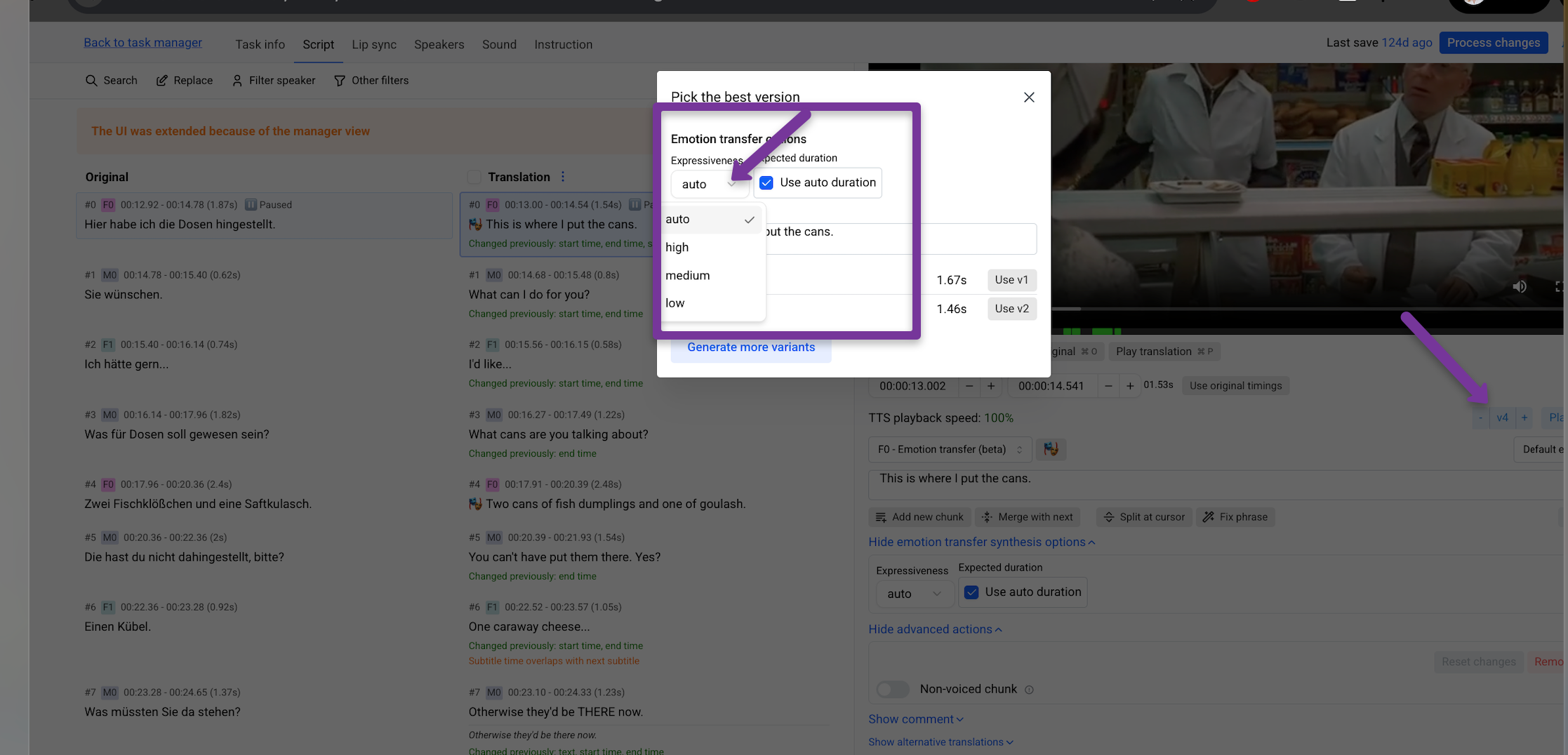Open Expressiveness dropdown in the dialog
The image size is (1568, 755).
point(709,185)
